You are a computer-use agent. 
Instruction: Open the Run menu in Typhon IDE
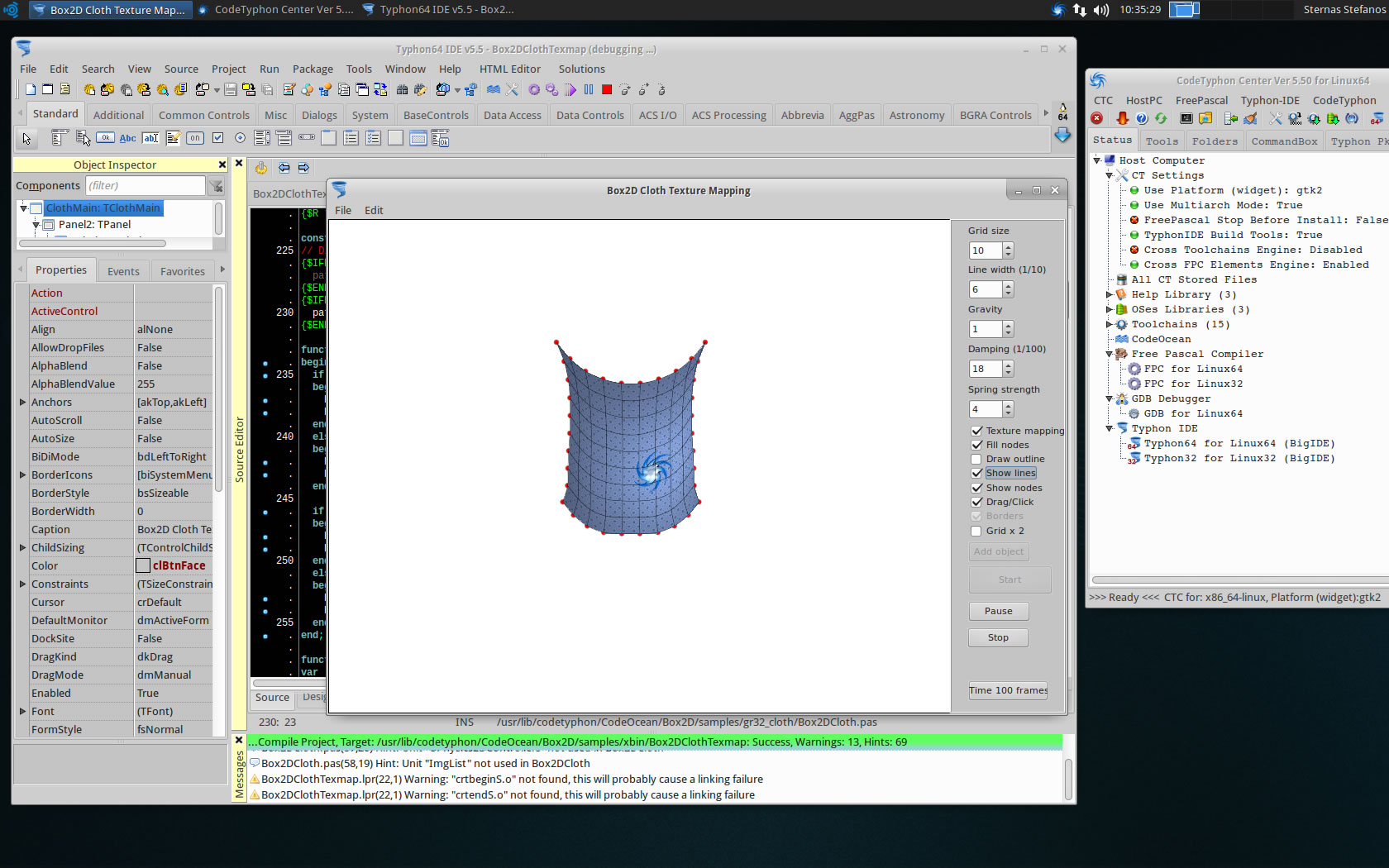269,69
